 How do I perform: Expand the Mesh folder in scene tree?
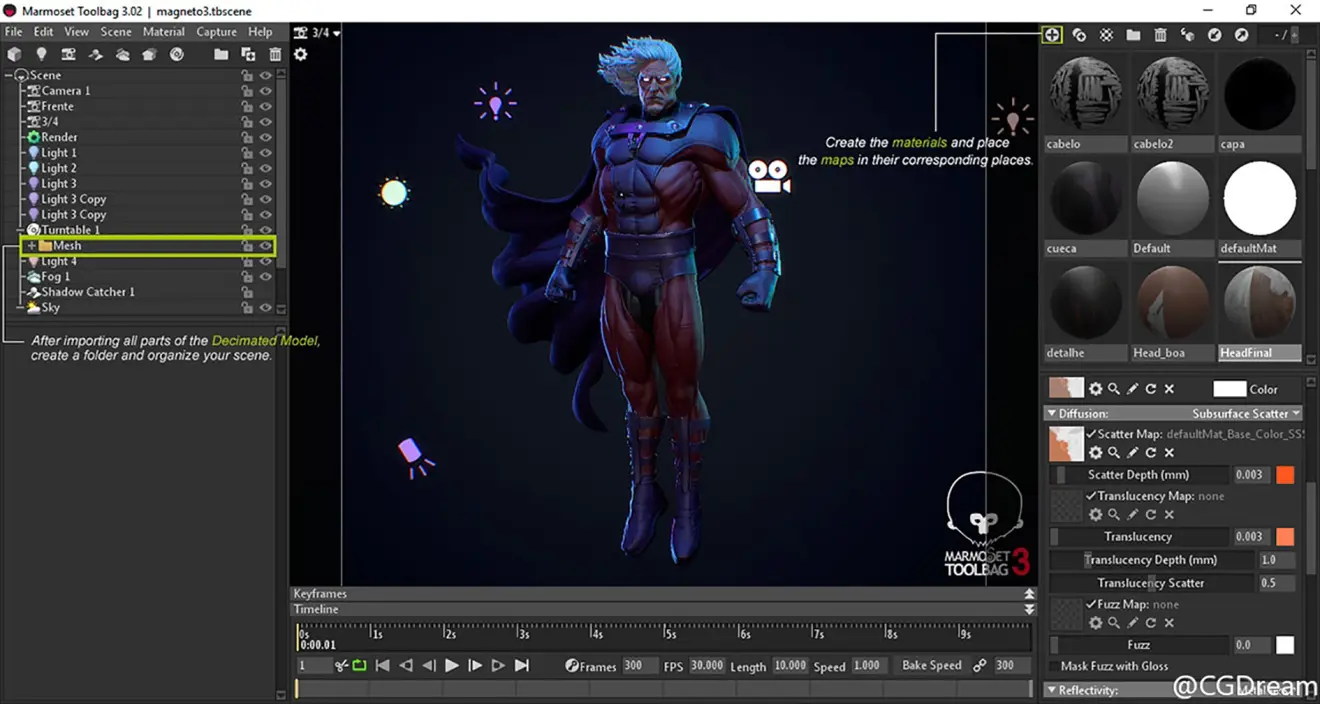[31, 246]
